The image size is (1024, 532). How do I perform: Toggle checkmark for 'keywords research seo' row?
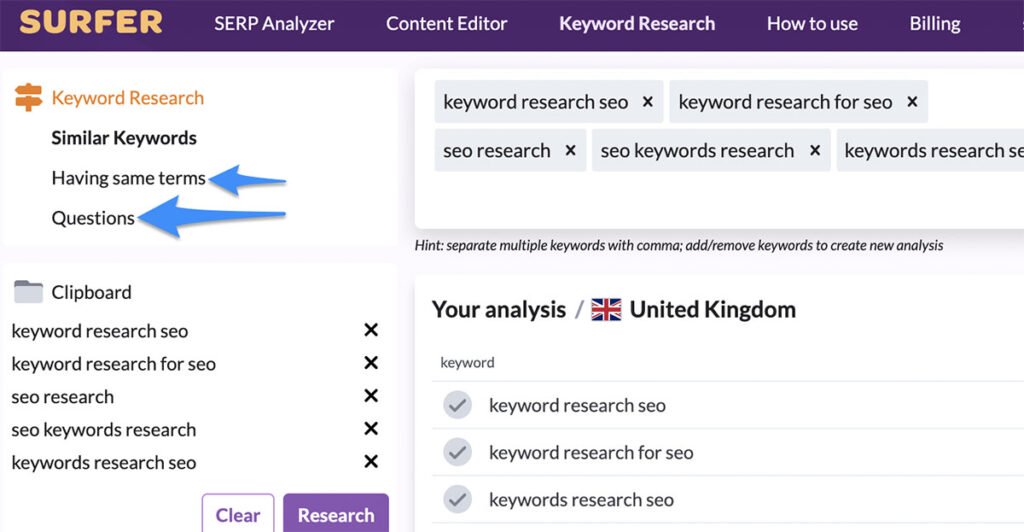[x=458, y=500]
